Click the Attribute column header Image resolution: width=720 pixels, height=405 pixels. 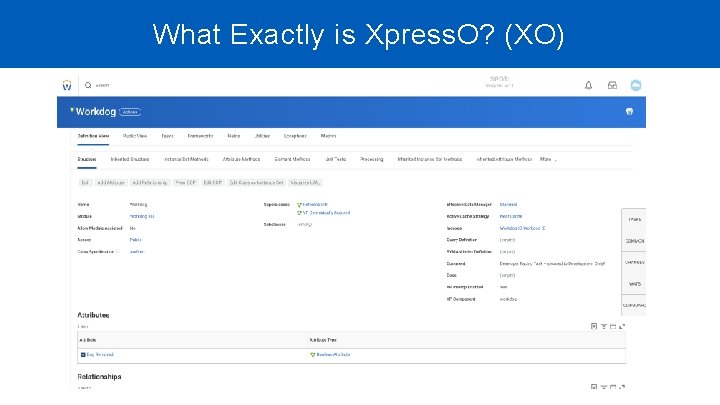pyautogui.click(x=88, y=340)
